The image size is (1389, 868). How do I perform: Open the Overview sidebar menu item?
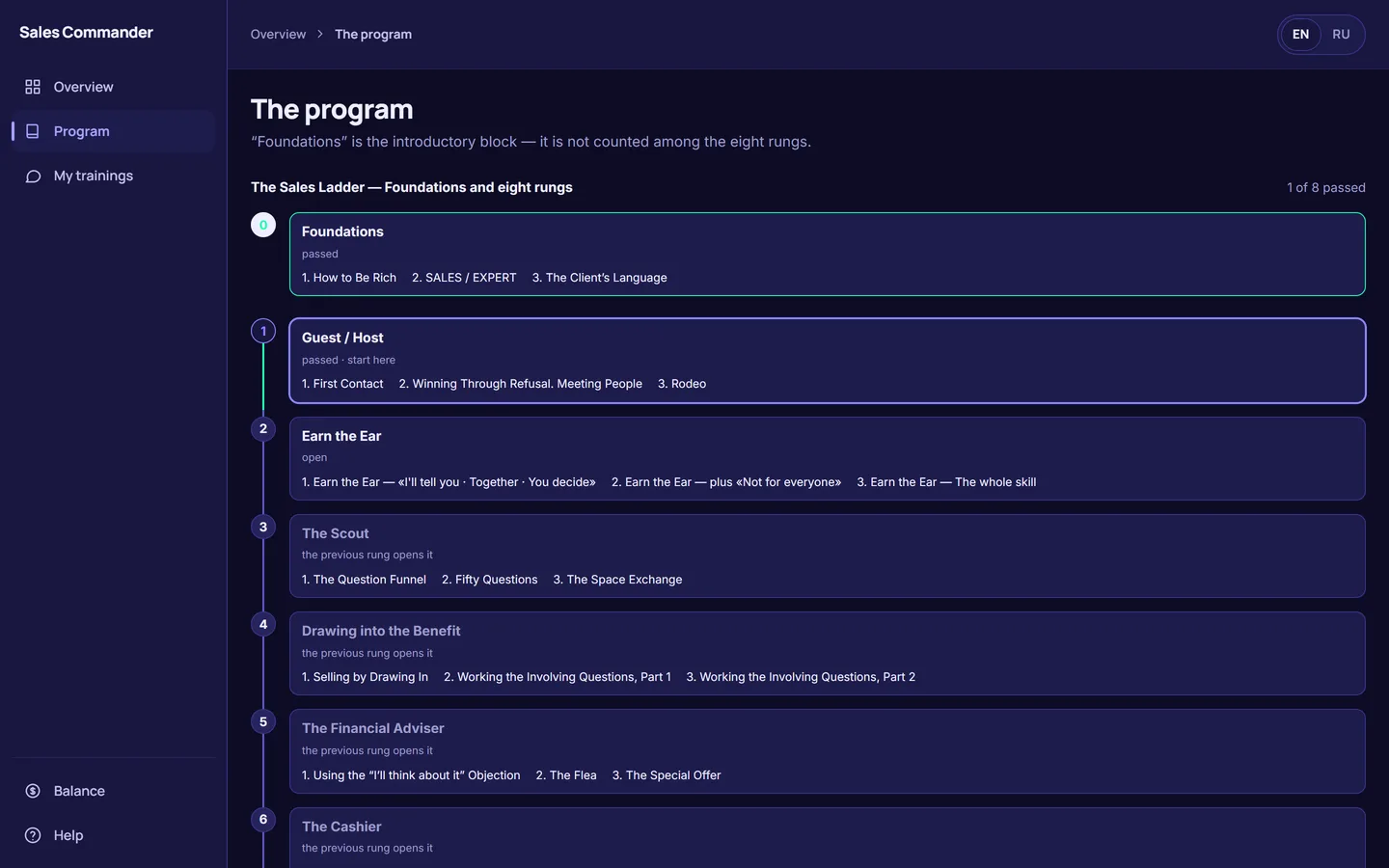coord(113,87)
